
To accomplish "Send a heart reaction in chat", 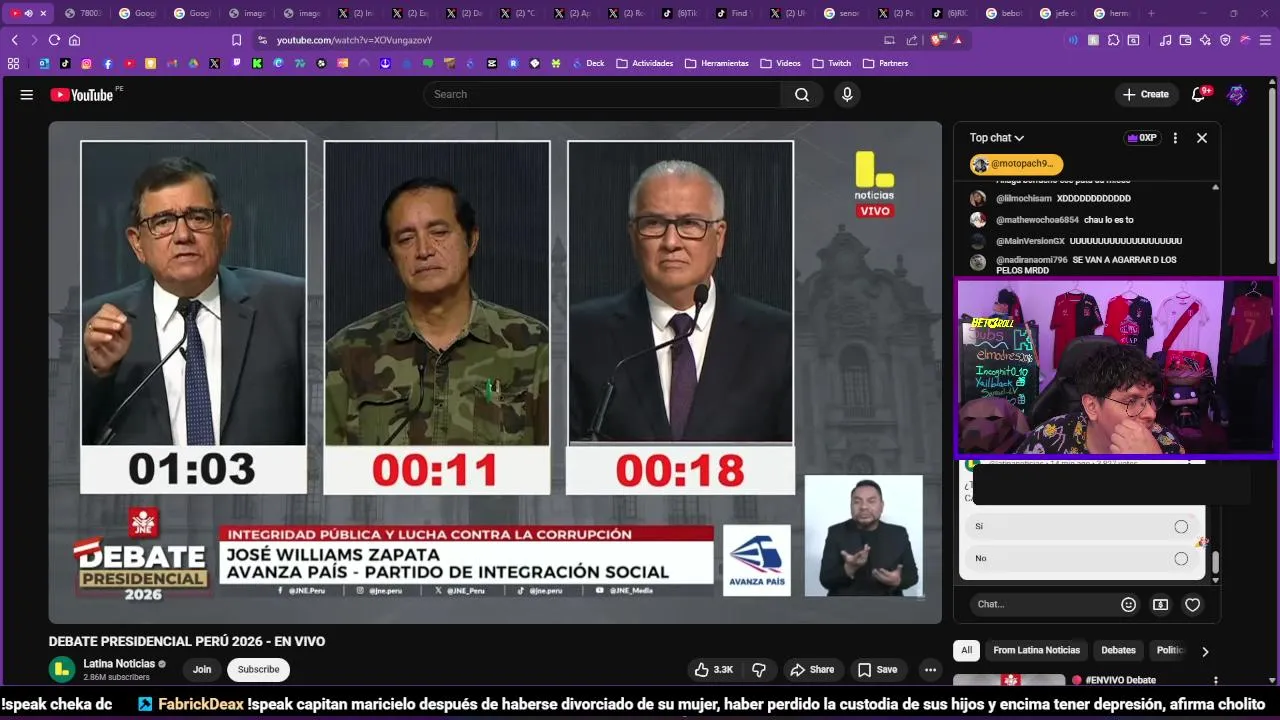I will tap(1192, 604).
